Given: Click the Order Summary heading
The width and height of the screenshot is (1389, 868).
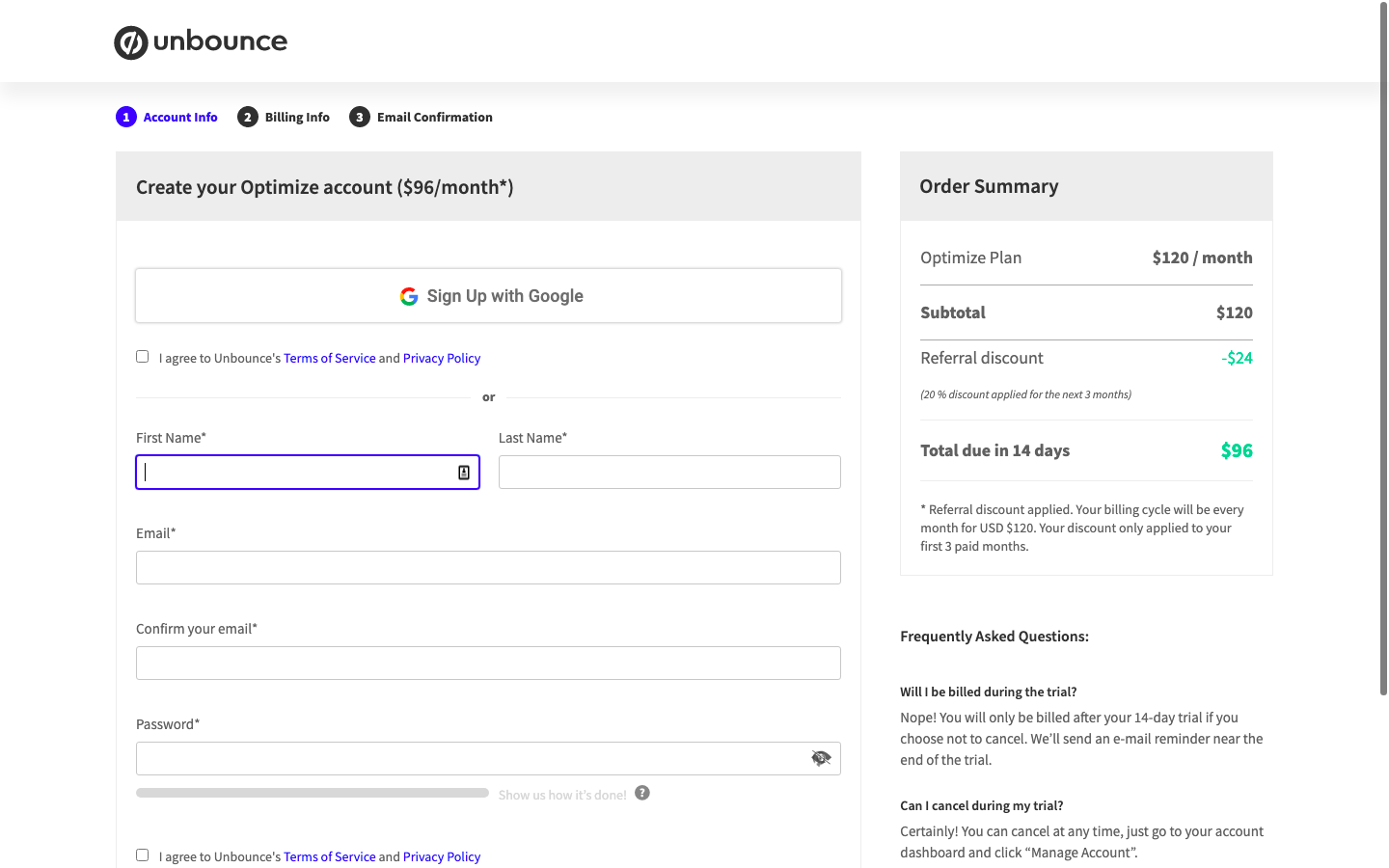Looking at the screenshot, I should [x=989, y=186].
